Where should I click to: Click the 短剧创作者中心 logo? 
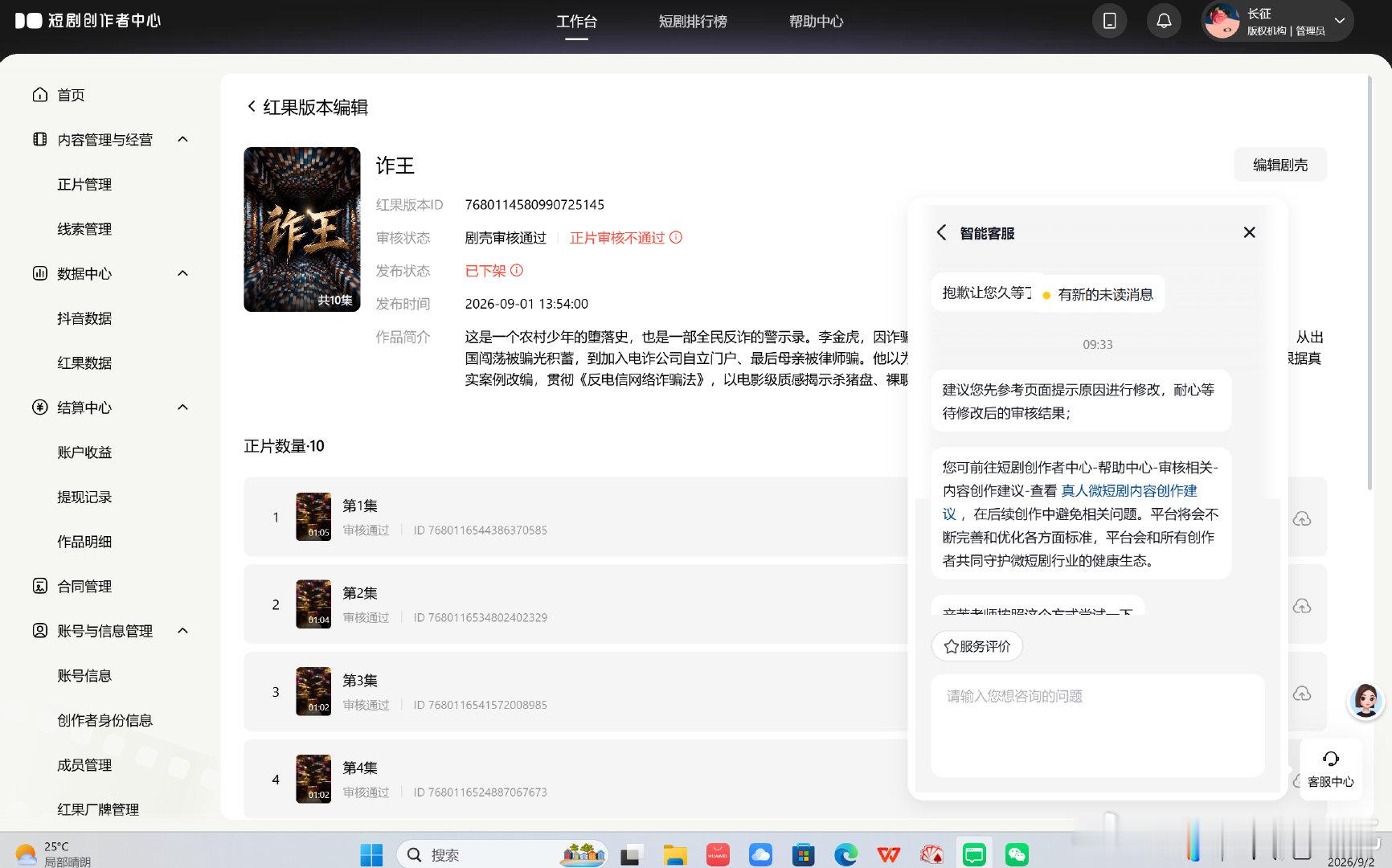pos(88,20)
